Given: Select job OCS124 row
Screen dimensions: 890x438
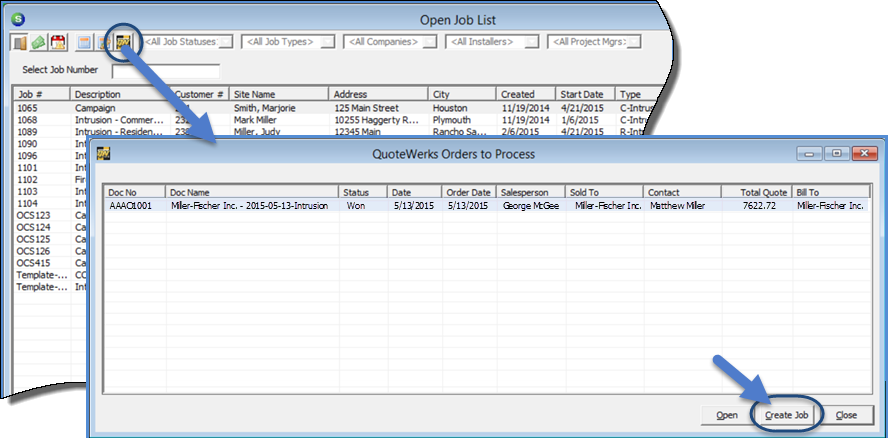Looking at the screenshot, I should 51,228.
